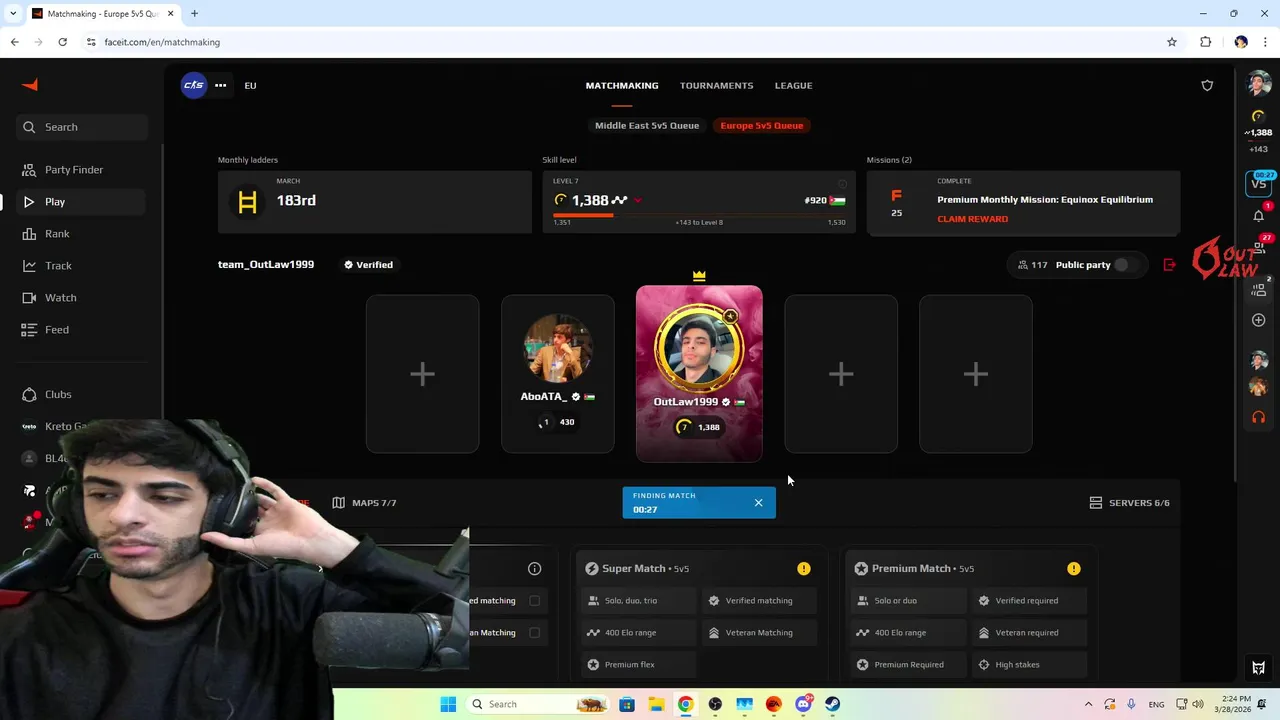Add player in the last empty slot

tap(976, 374)
